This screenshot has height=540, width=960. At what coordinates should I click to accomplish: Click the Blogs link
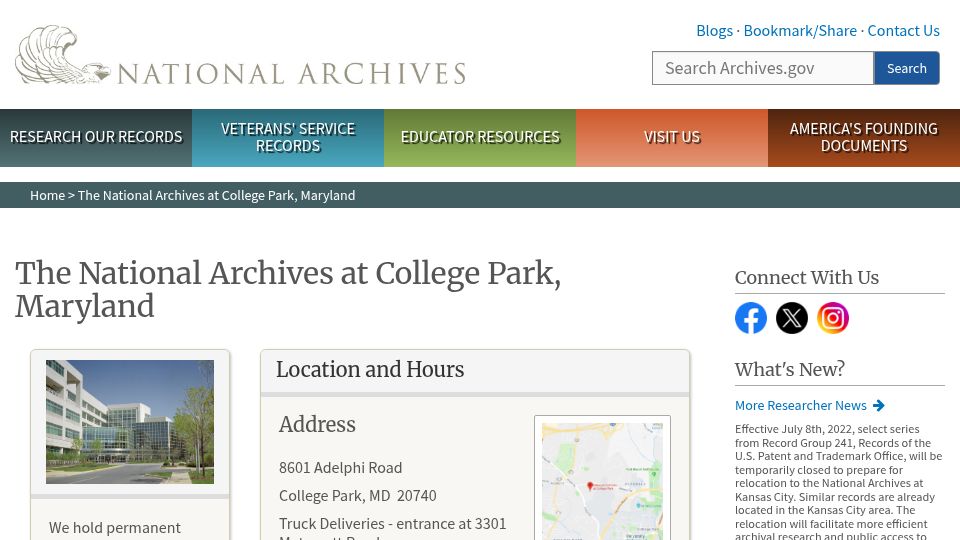pyautogui.click(x=714, y=31)
